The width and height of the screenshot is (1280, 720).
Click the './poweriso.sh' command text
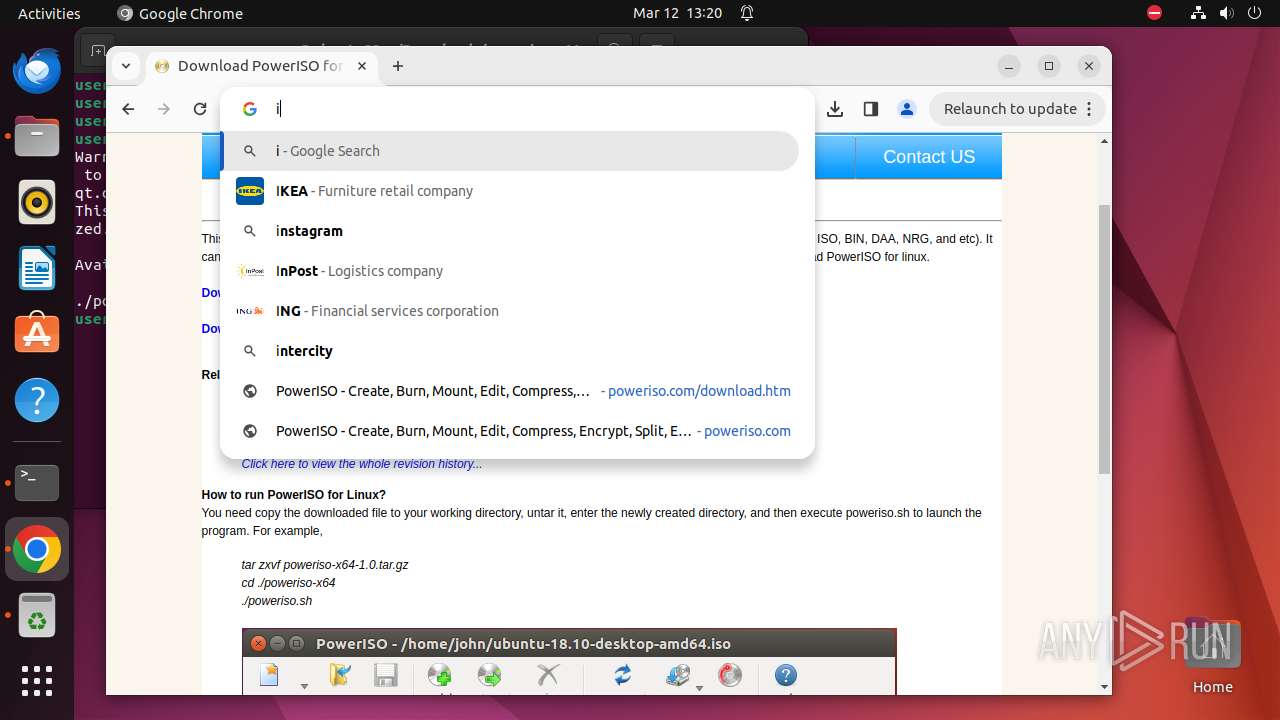276,601
